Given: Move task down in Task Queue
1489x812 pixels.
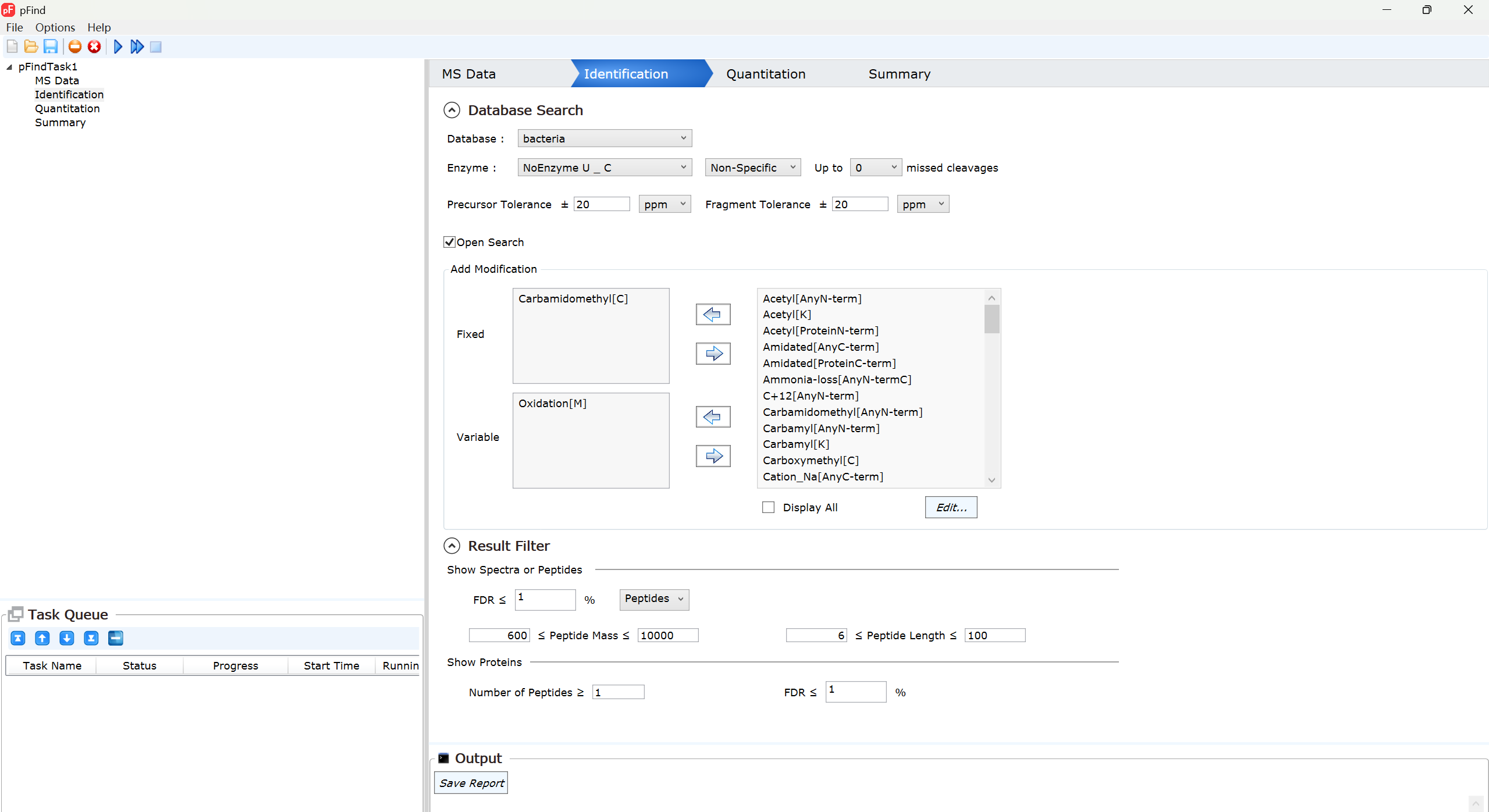Looking at the screenshot, I should click(x=67, y=638).
